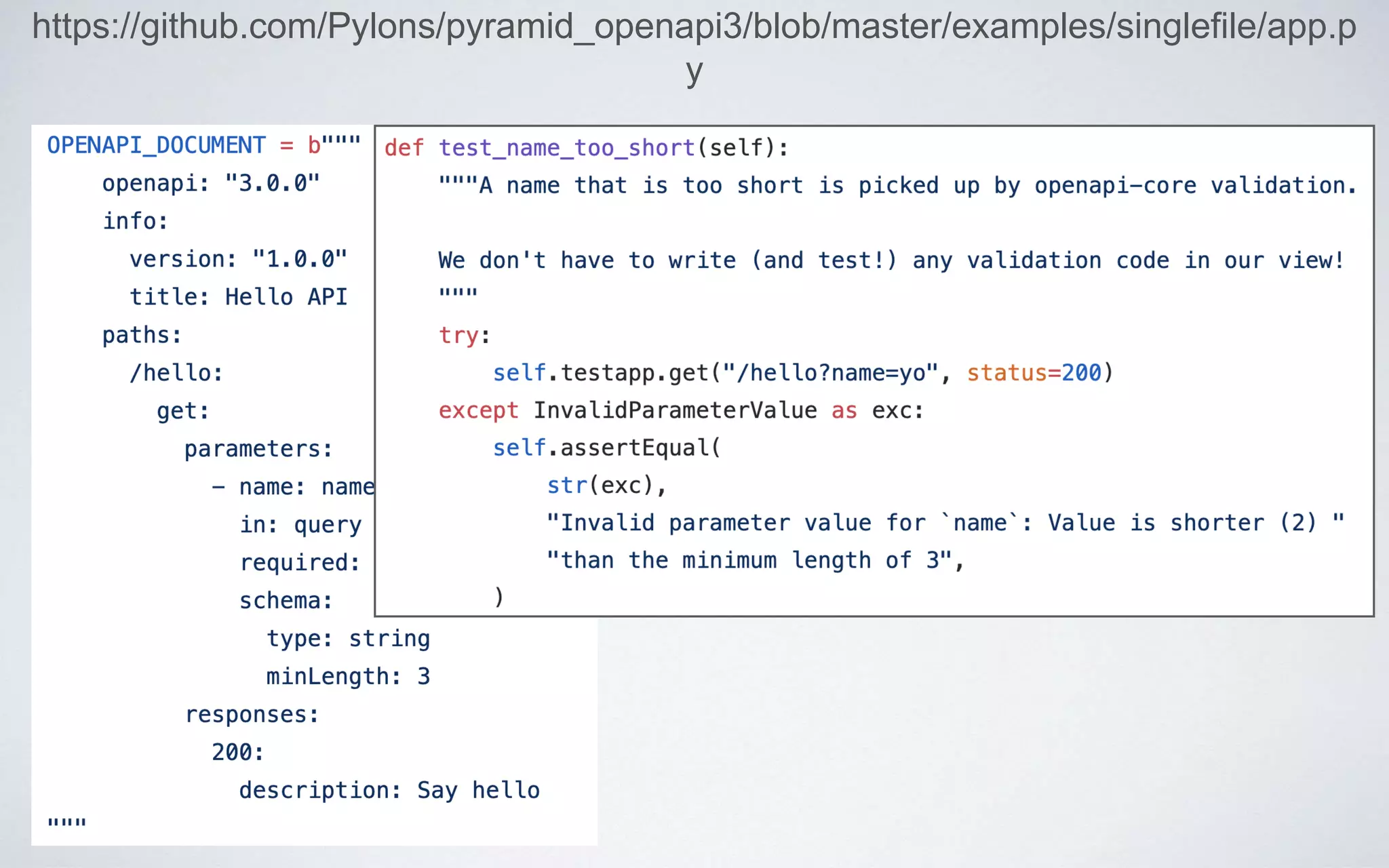Click the 'self.testapp.get' call line
This screenshot has height=868, width=1389.
click(x=803, y=373)
